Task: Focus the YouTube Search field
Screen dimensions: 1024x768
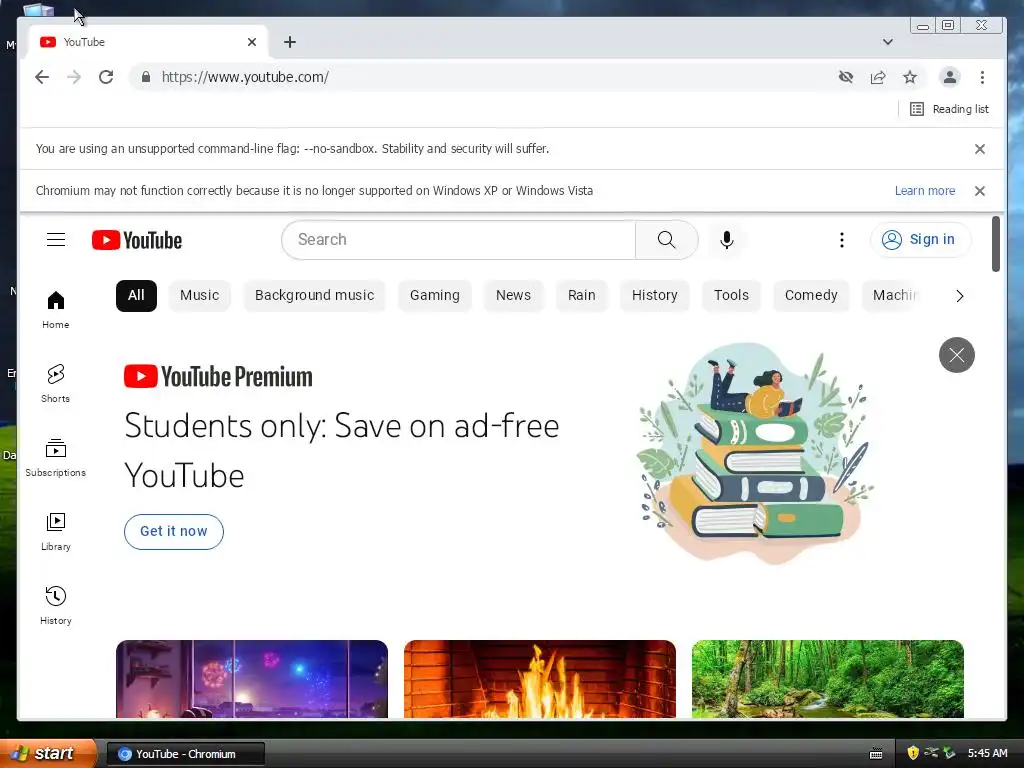Action: [458, 240]
